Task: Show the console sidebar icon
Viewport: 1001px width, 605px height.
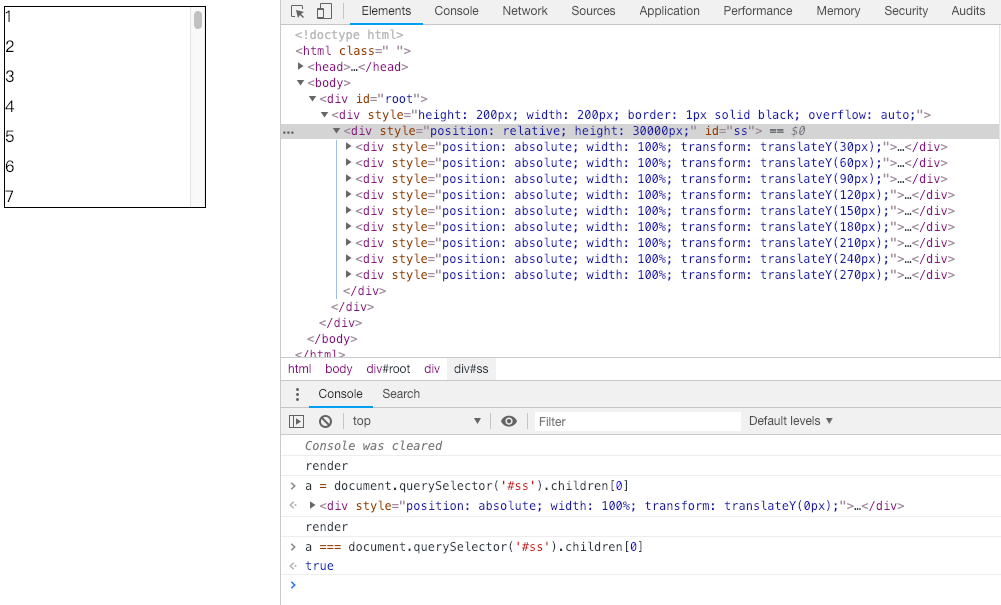Action: click(x=296, y=421)
